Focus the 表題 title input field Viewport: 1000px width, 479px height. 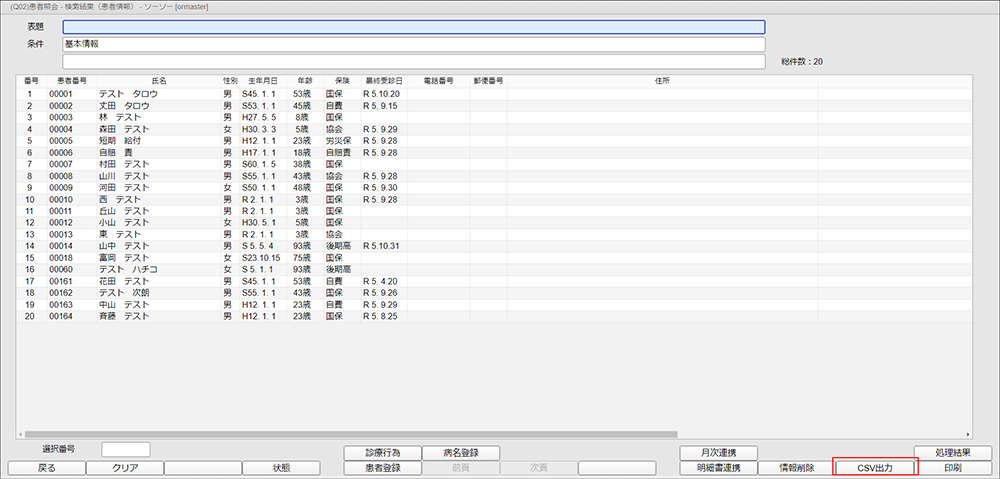tap(413, 27)
